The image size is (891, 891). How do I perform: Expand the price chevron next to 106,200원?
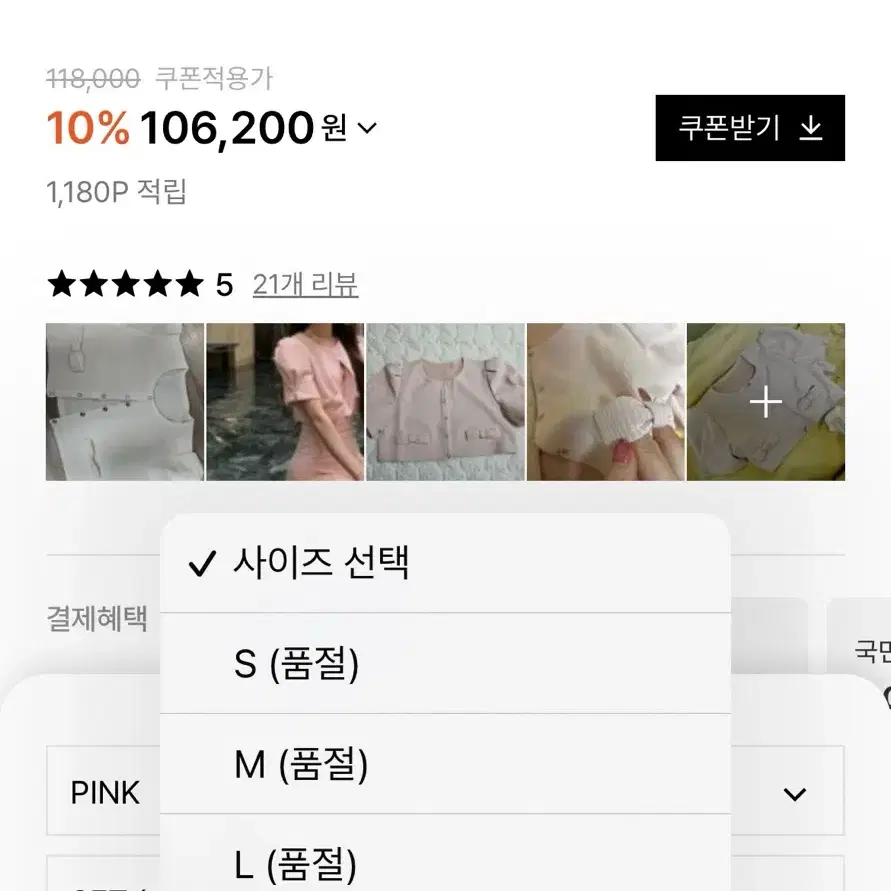tap(367, 128)
